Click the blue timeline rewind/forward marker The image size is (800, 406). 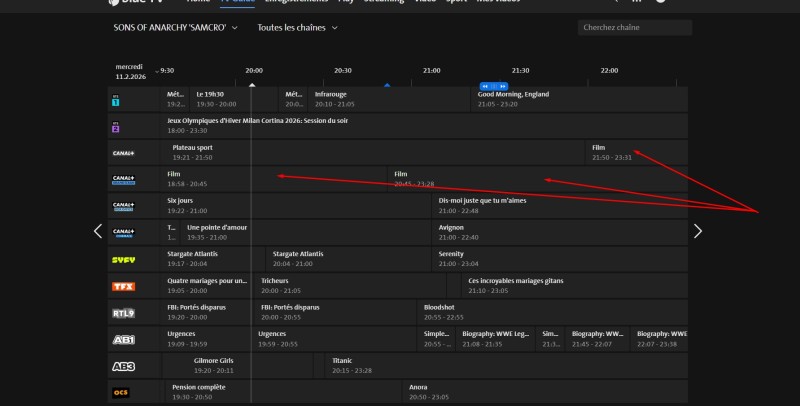(x=487, y=86)
